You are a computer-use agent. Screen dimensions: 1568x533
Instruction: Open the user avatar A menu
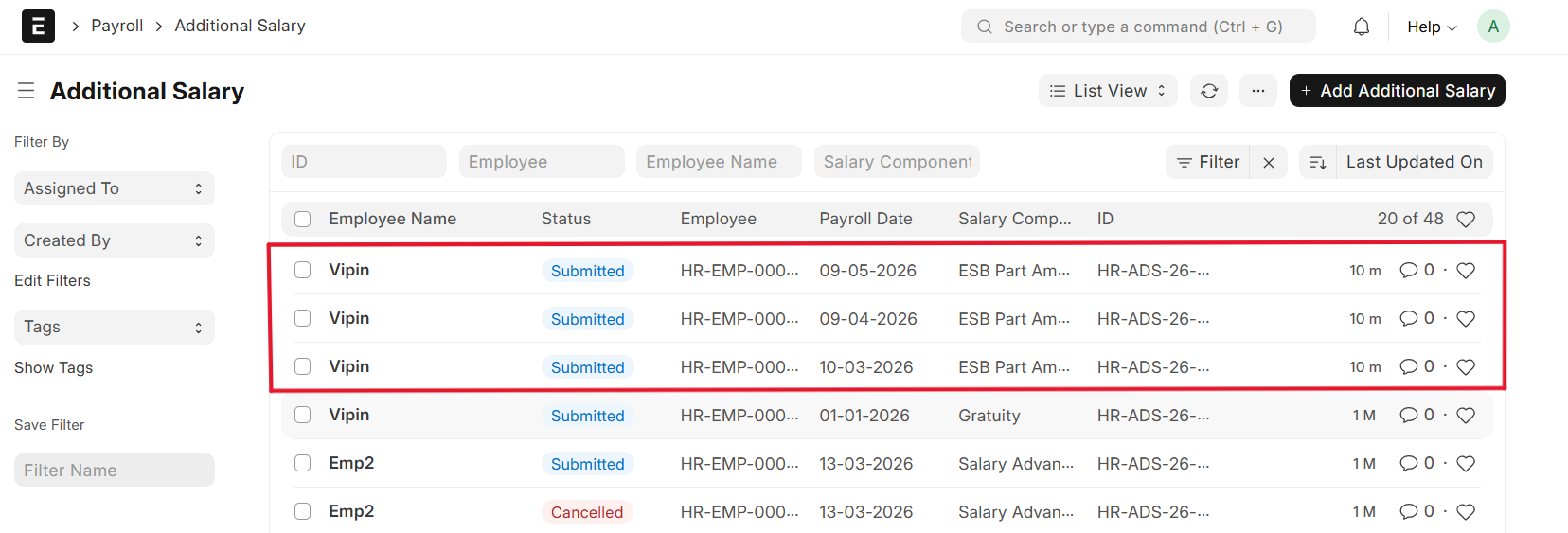pyautogui.click(x=1492, y=27)
